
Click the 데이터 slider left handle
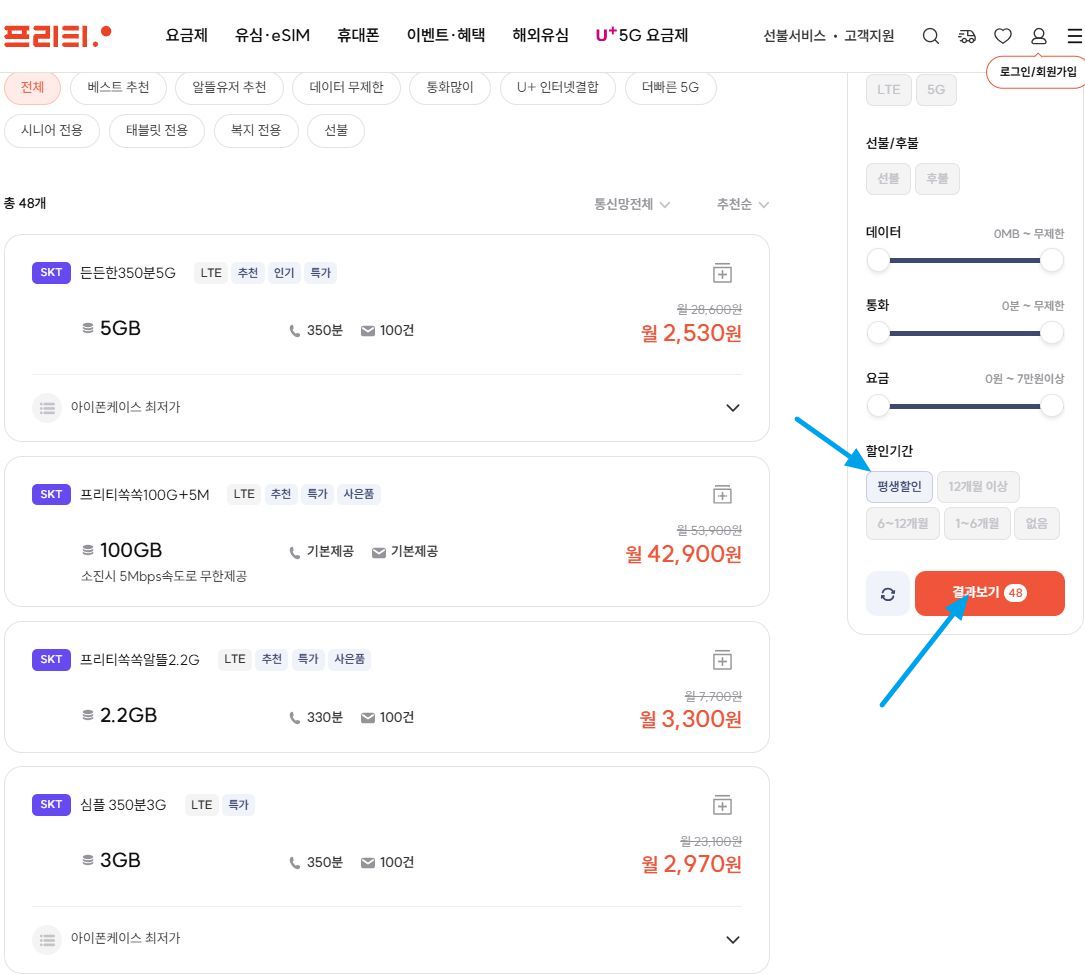pyautogui.click(x=878, y=261)
